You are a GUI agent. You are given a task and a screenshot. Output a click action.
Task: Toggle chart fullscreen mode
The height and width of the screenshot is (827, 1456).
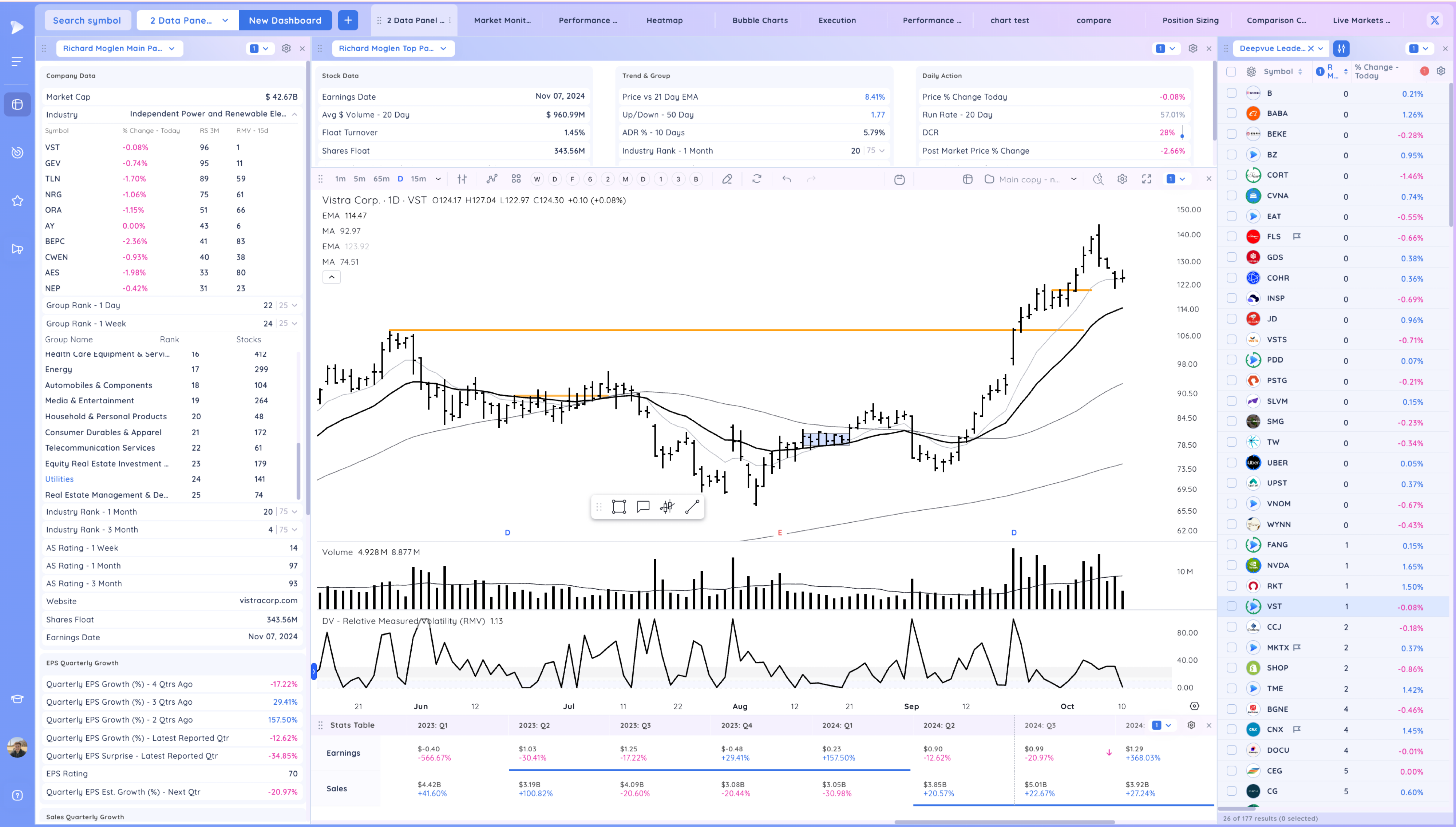coord(1147,179)
